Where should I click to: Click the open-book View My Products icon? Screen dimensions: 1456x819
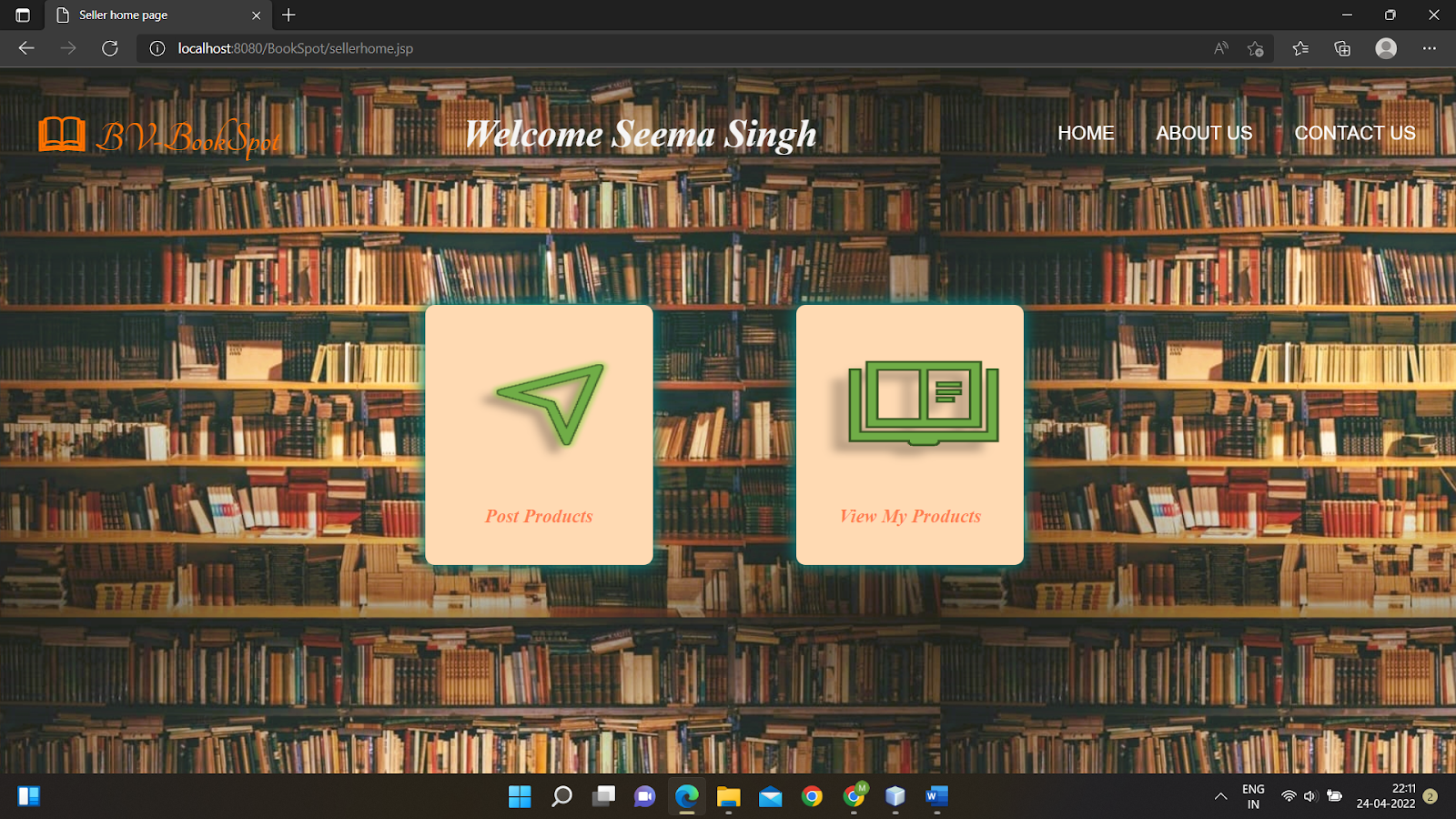coord(924,403)
